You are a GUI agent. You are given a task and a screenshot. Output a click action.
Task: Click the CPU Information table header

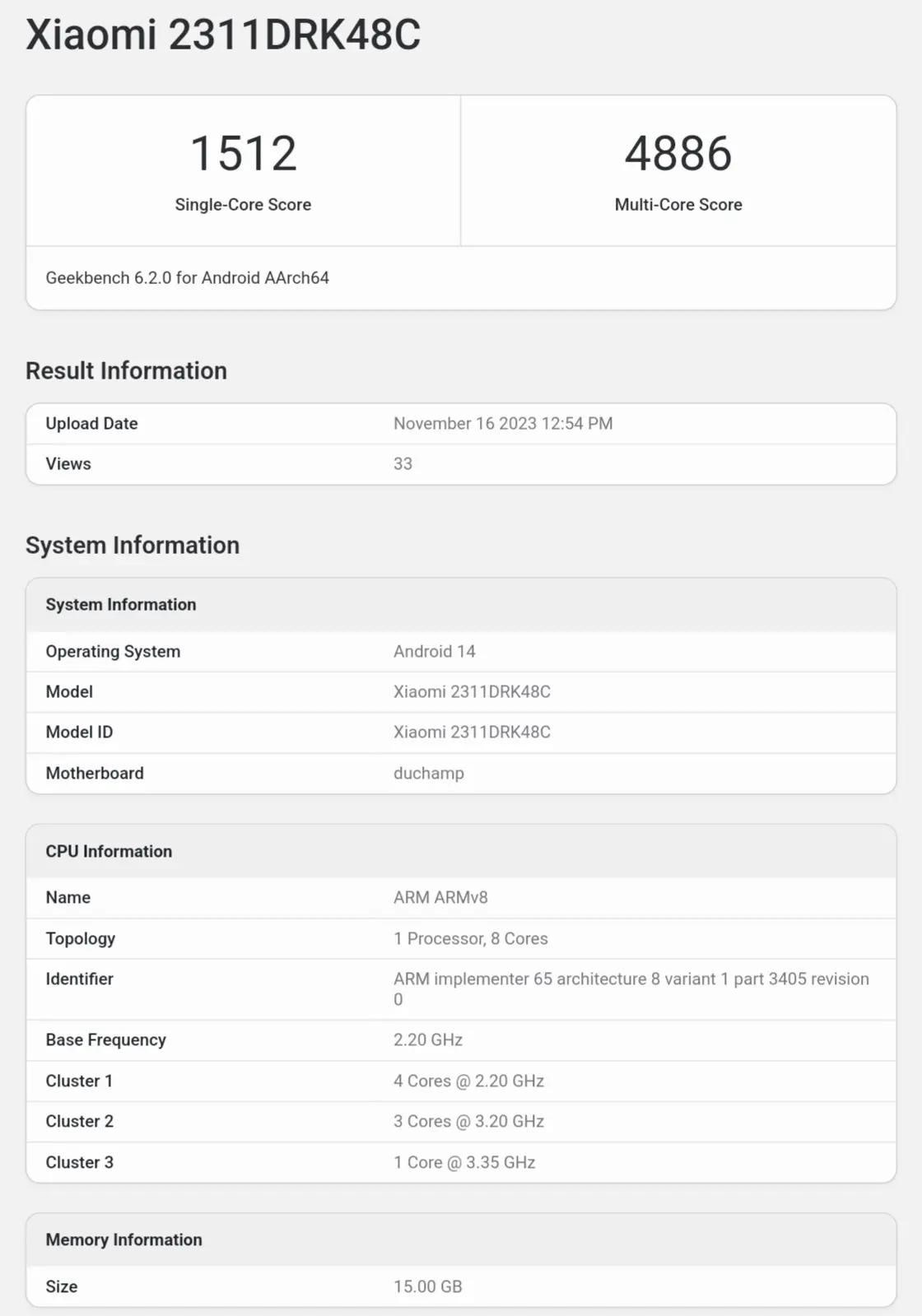(109, 852)
